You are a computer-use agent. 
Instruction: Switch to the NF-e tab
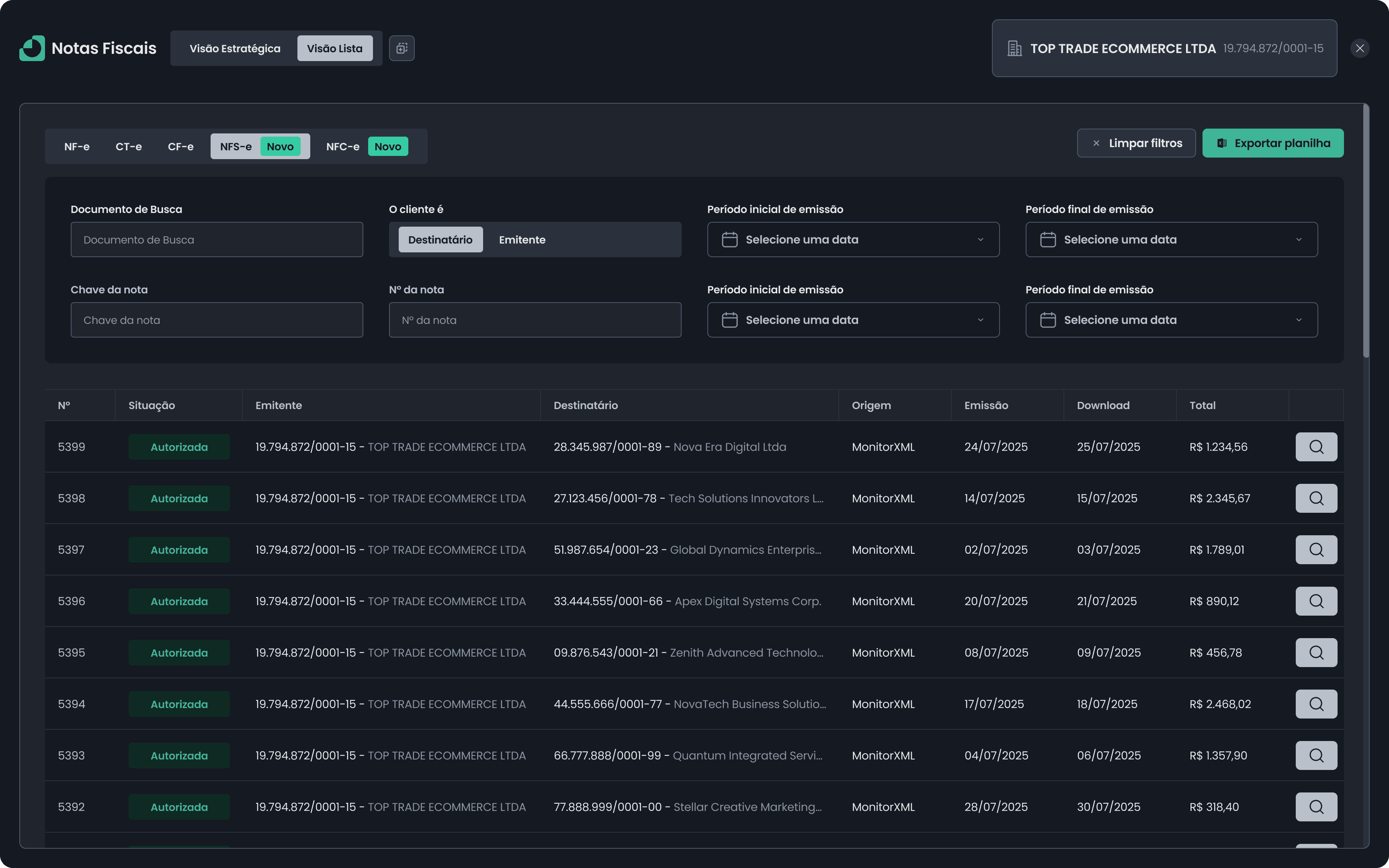[x=77, y=146]
